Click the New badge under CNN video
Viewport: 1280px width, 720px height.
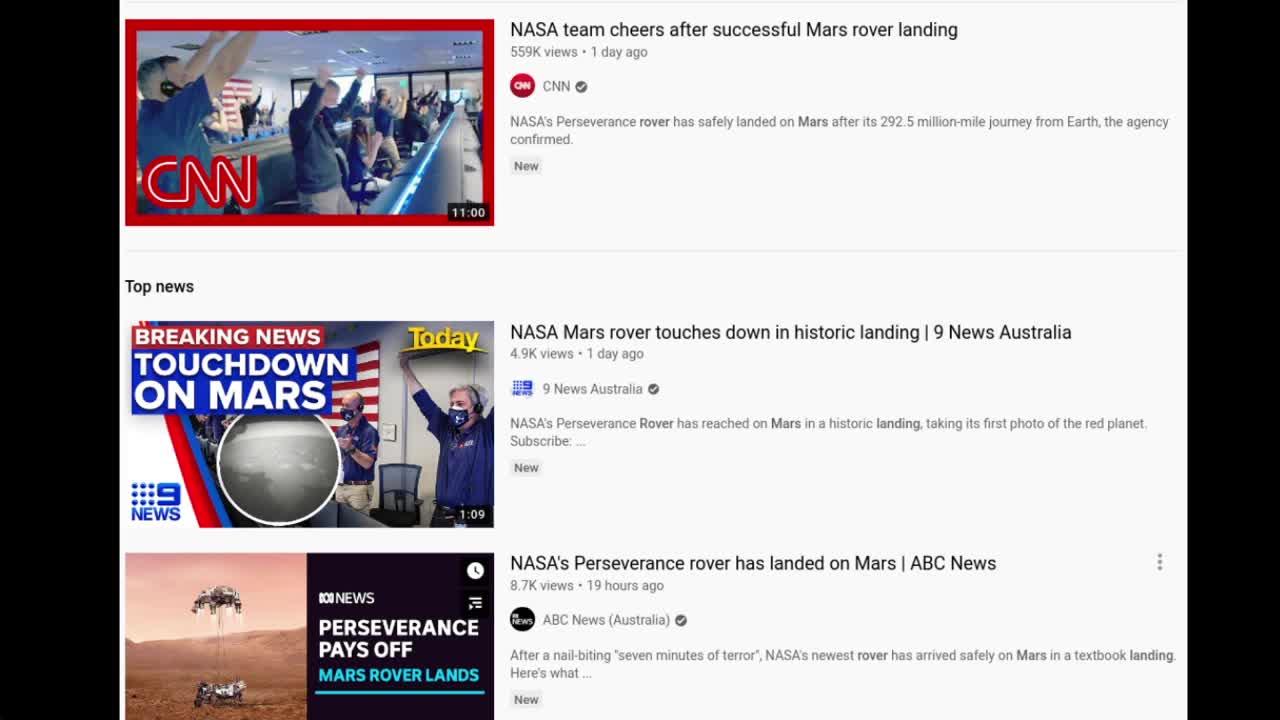click(526, 166)
